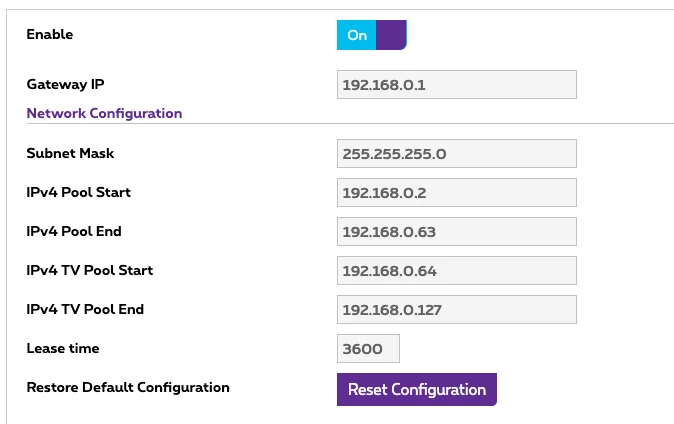Click into the IPv4 Pool End field
The image size is (674, 424).
tap(457, 232)
